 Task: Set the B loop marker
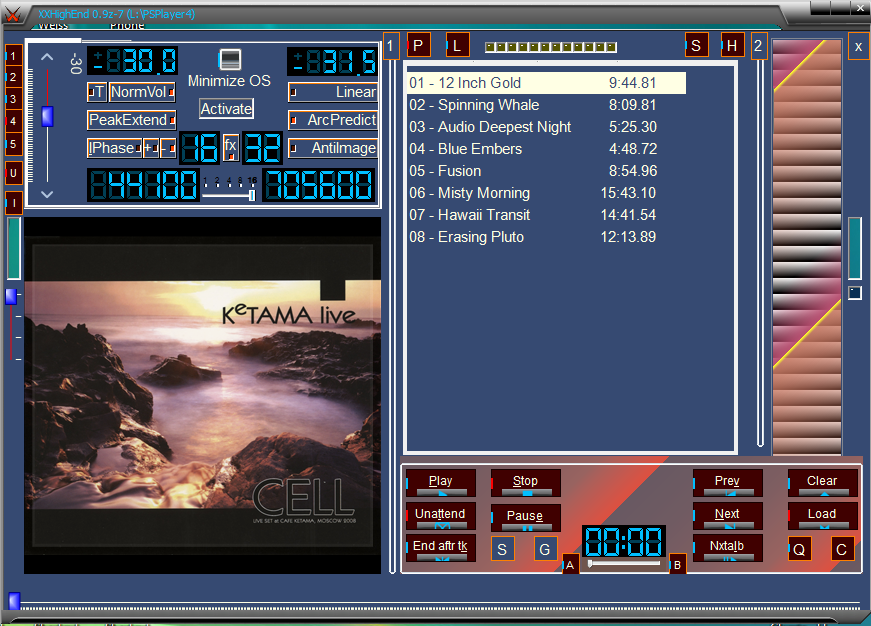(x=677, y=565)
